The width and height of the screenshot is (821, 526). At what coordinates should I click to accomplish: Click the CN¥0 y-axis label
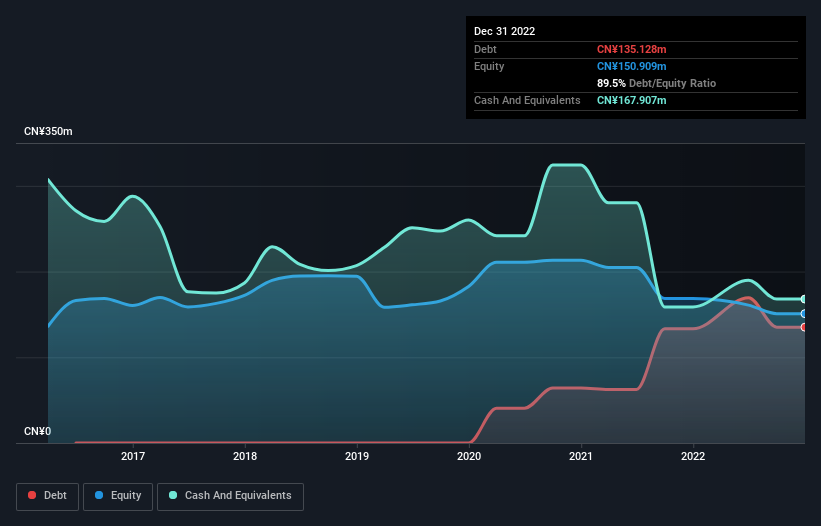[x=38, y=431]
